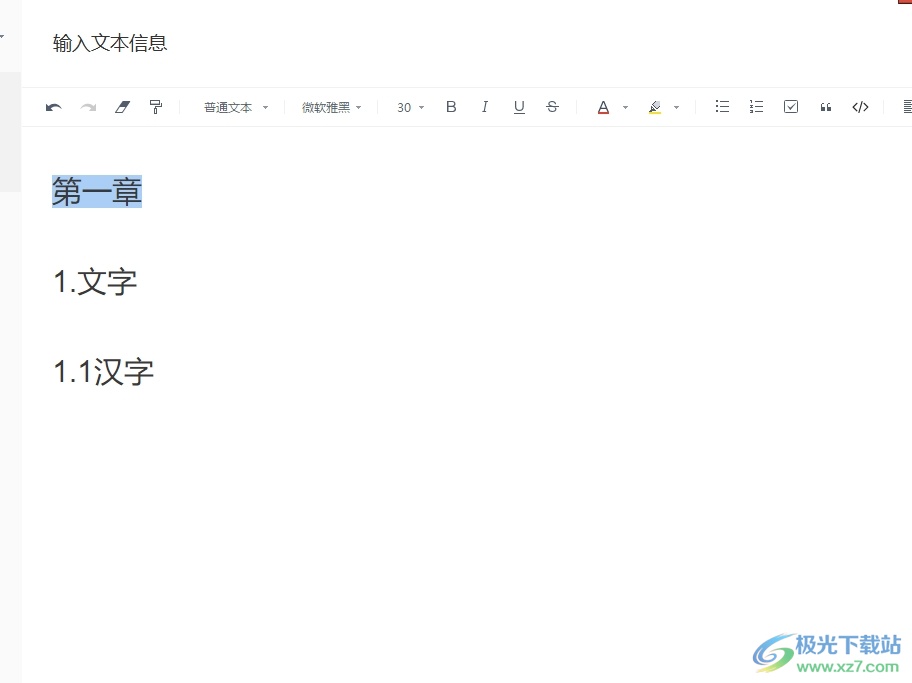Image resolution: width=912 pixels, height=683 pixels.
Task: Insert a bulleted list
Action: pyautogui.click(x=722, y=106)
